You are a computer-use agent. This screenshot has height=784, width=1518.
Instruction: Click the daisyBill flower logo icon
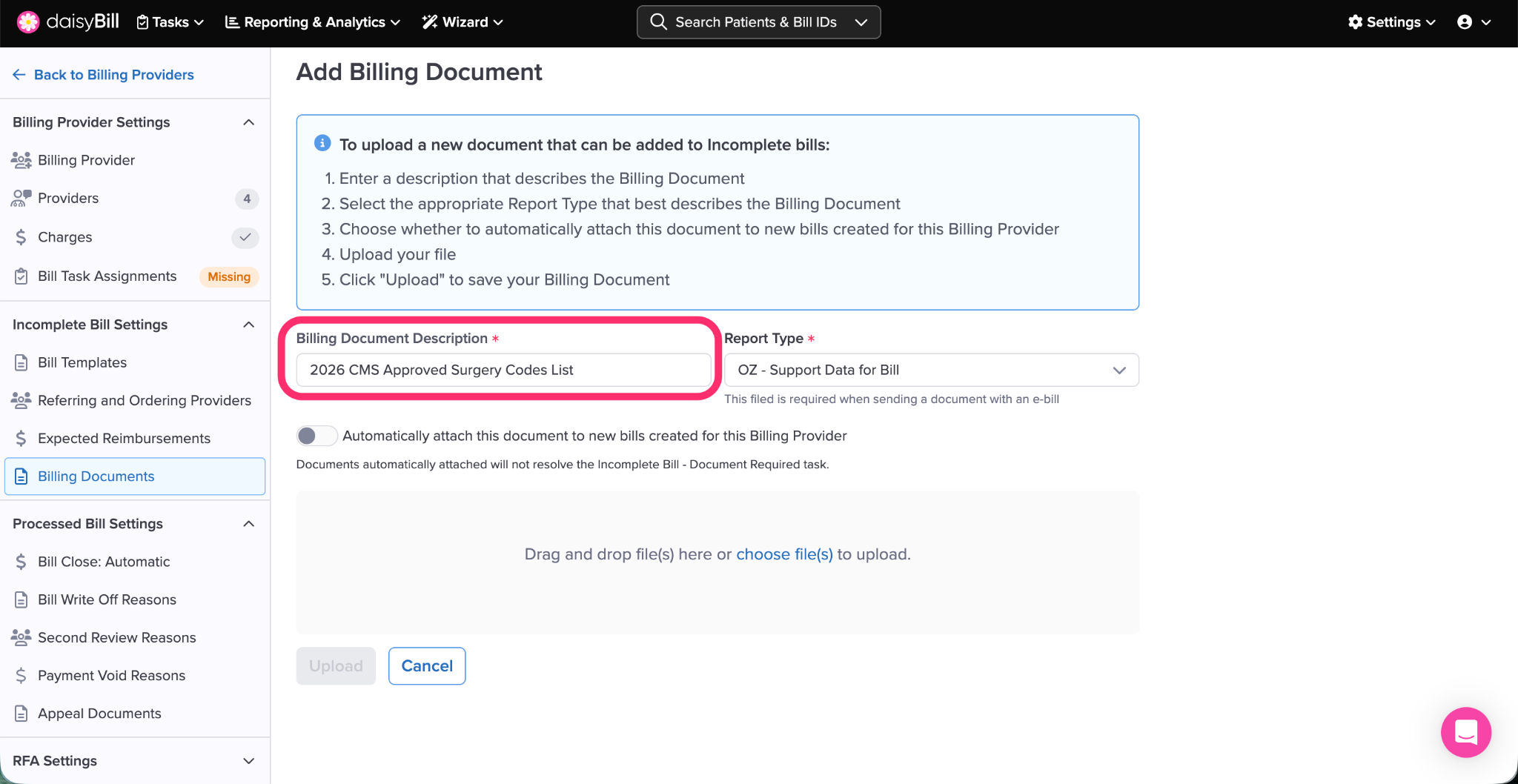(x=28, y=22)
